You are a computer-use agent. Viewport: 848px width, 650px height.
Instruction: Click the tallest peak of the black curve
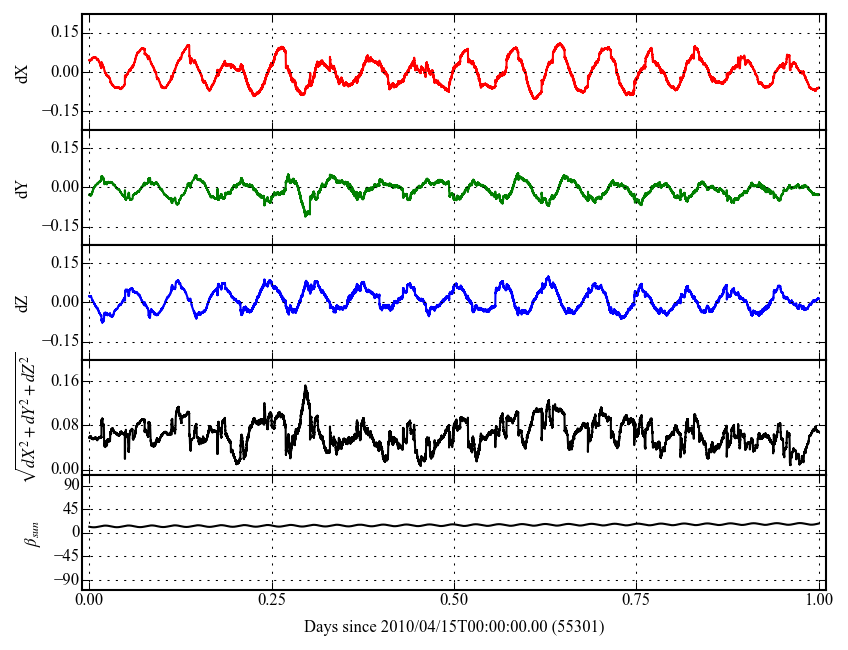(306, 386)
